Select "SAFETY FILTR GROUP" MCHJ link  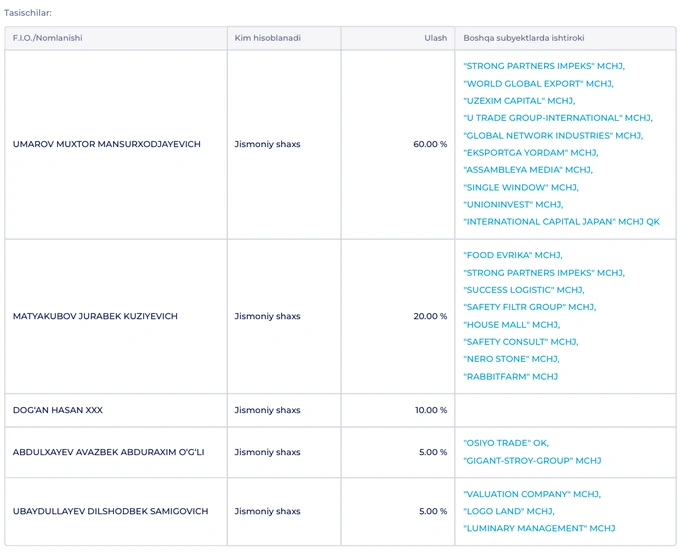pyautogui.click(x=529, y=307)
